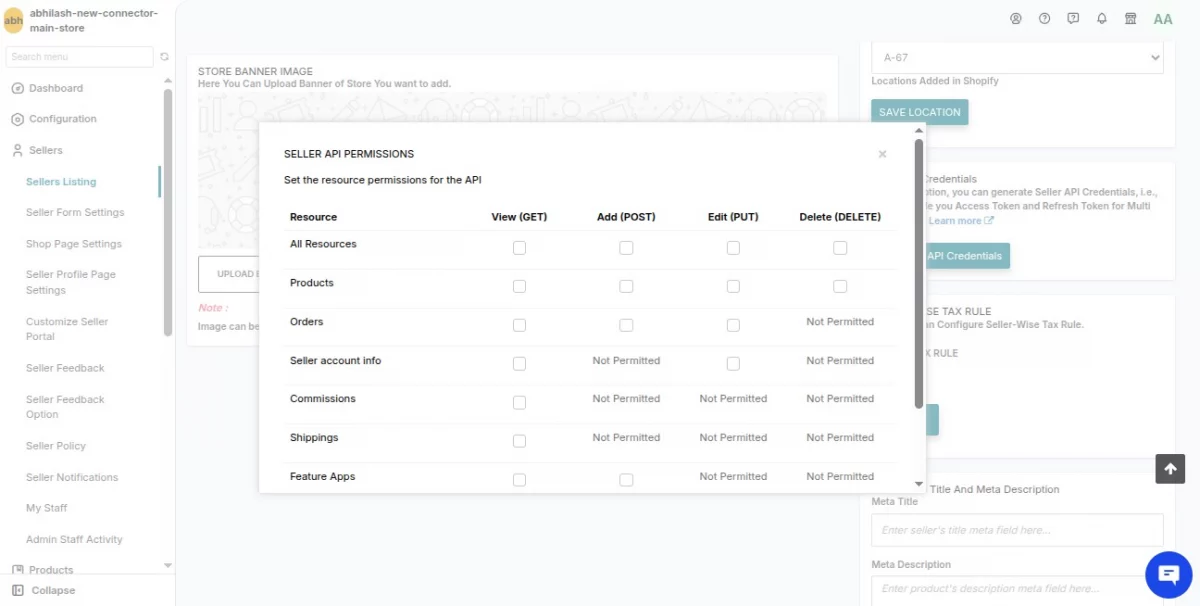
Task: Open the A-67 location dropdown
Action: click(x=1017, y=58)
